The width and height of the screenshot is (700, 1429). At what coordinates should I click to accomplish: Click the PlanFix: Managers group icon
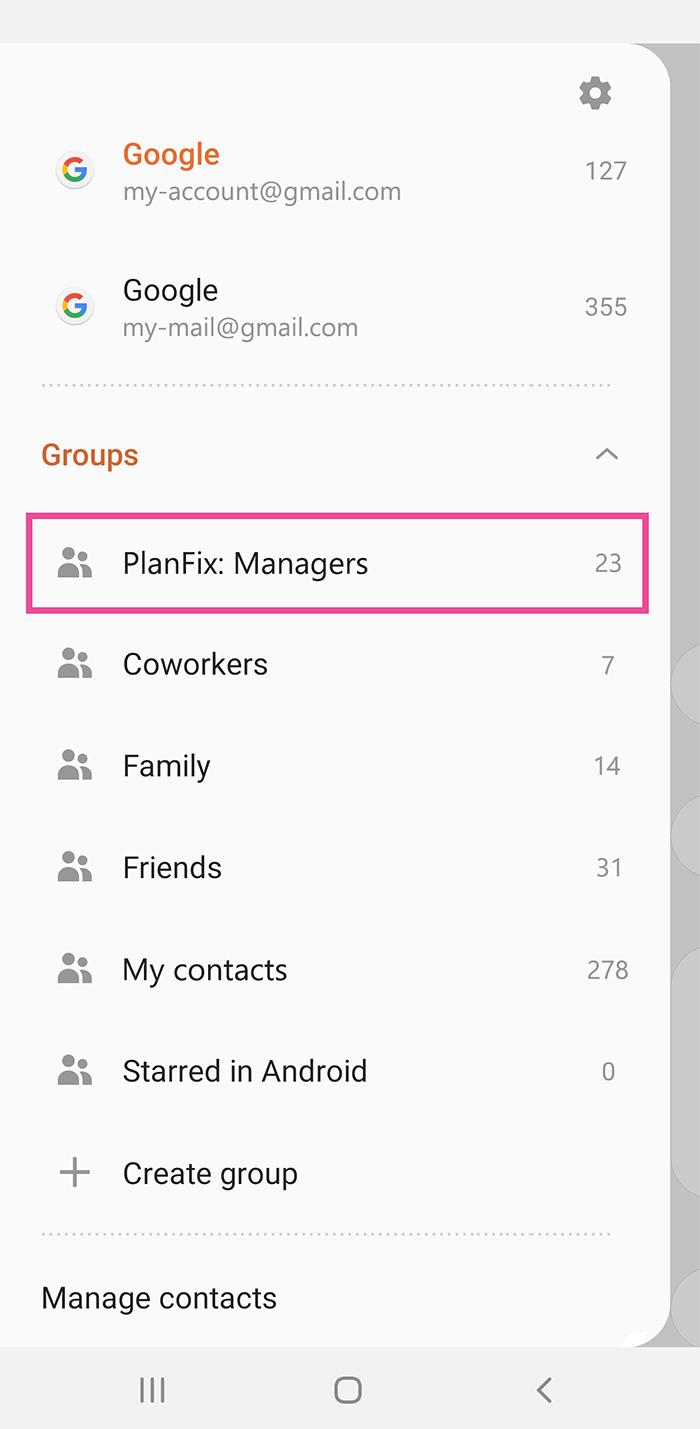point(75,563)
